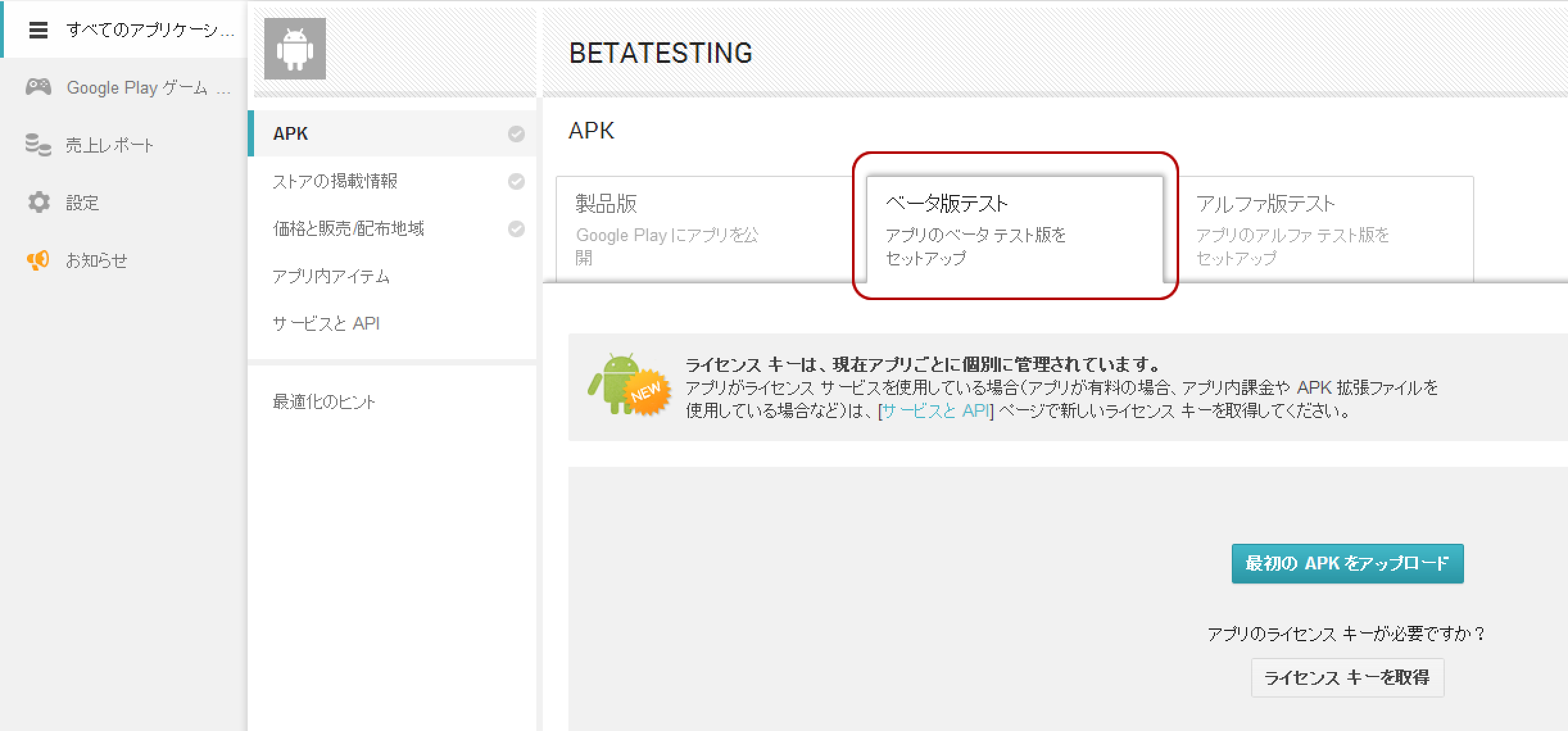Click the settings gear icon
The height and width of the screenshot is (731, 1568).
coord(38,203)
